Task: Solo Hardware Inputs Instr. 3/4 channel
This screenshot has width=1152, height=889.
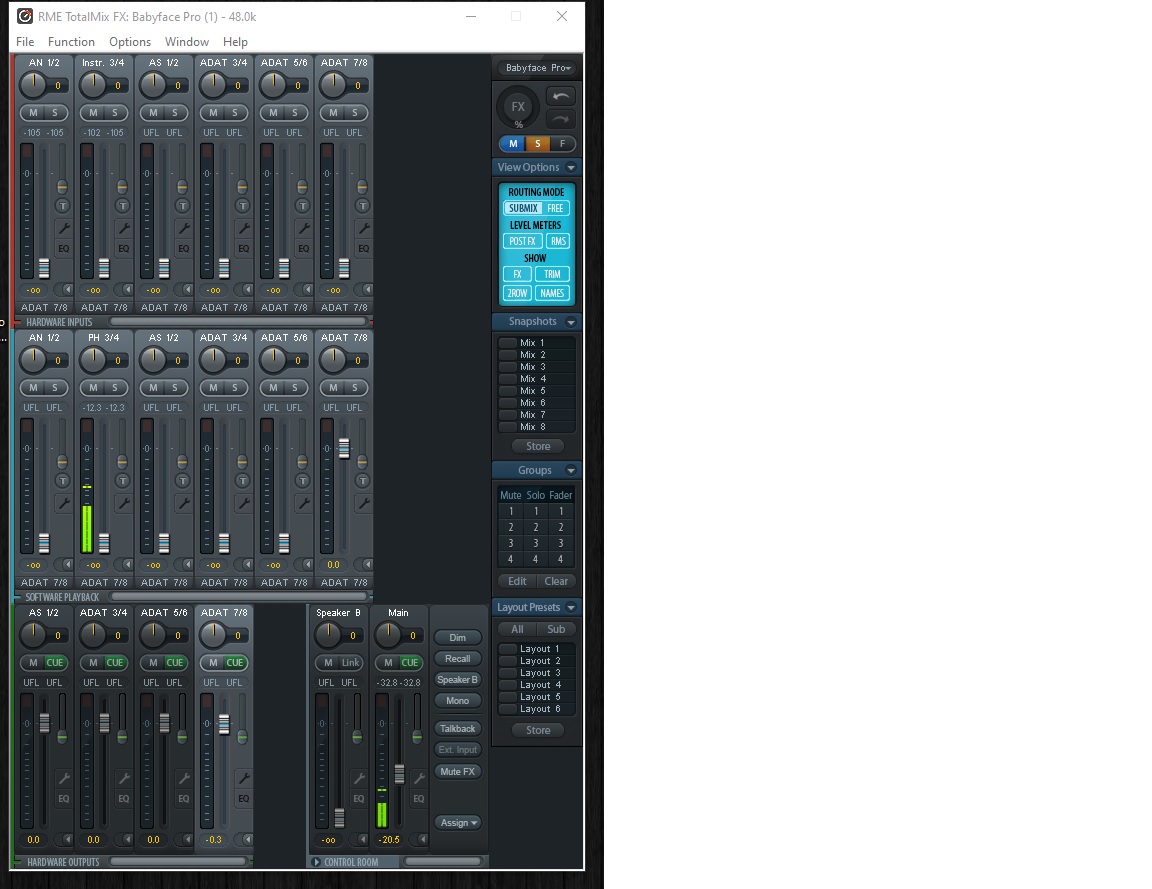Action: (115, 112)
